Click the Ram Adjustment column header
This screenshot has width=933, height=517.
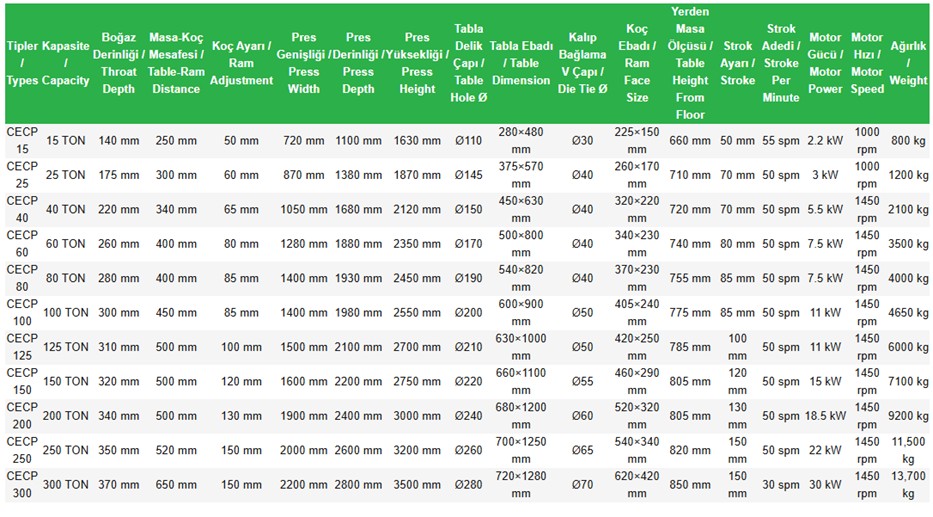[242, 63]
